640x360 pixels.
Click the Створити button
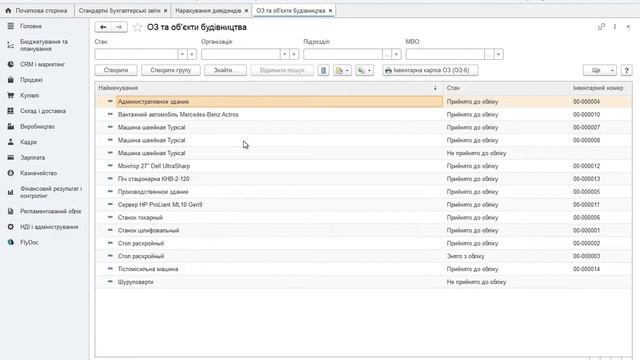pos(116,70)
